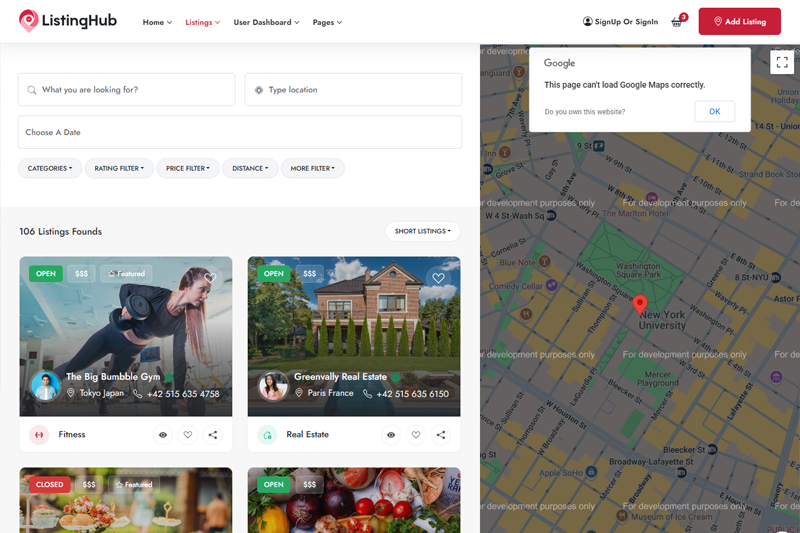Screen dimensions: 800x533
Task: Save the Fitness listing with heart button
Action: (x=188, y=435)
